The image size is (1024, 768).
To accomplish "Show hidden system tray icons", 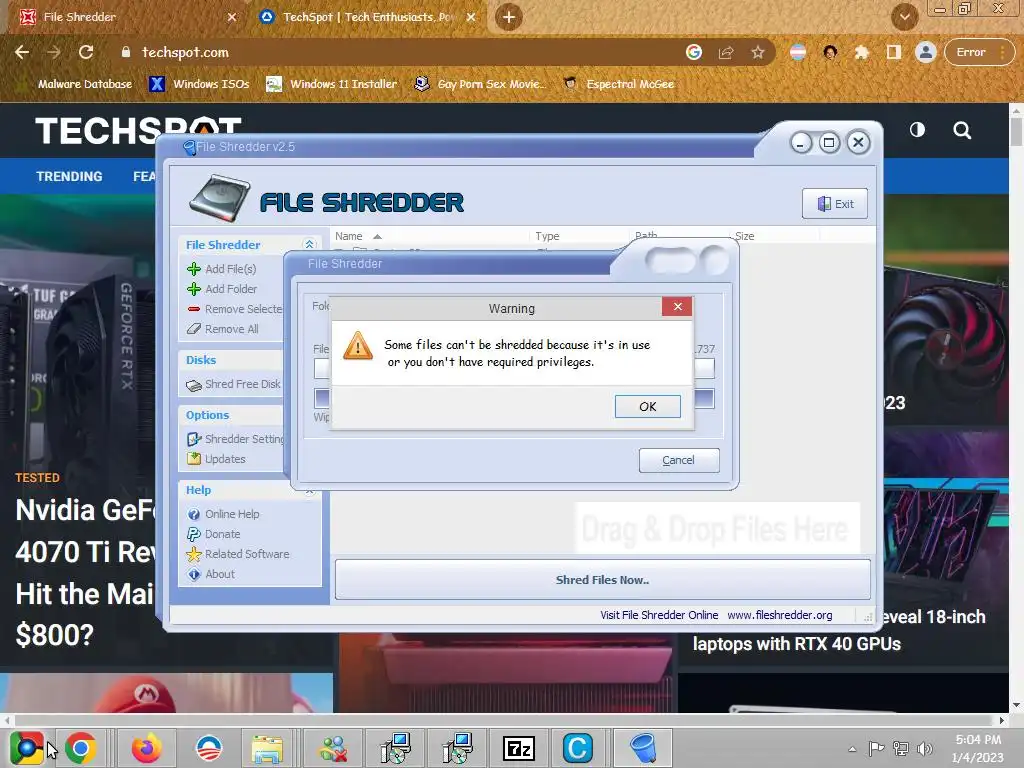I will (x=852, y=749).
